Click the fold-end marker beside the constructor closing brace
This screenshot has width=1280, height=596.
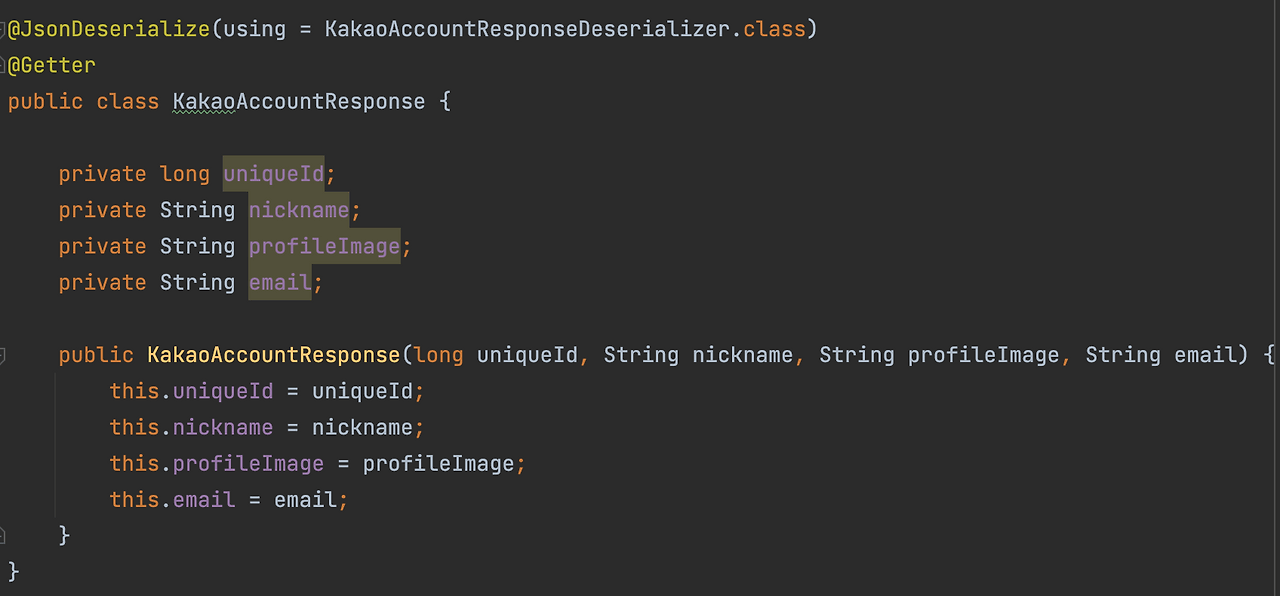3,535
